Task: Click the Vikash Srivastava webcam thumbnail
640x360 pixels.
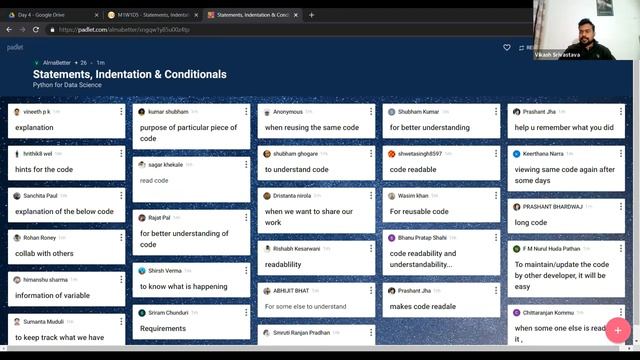Action: point(586,30)
